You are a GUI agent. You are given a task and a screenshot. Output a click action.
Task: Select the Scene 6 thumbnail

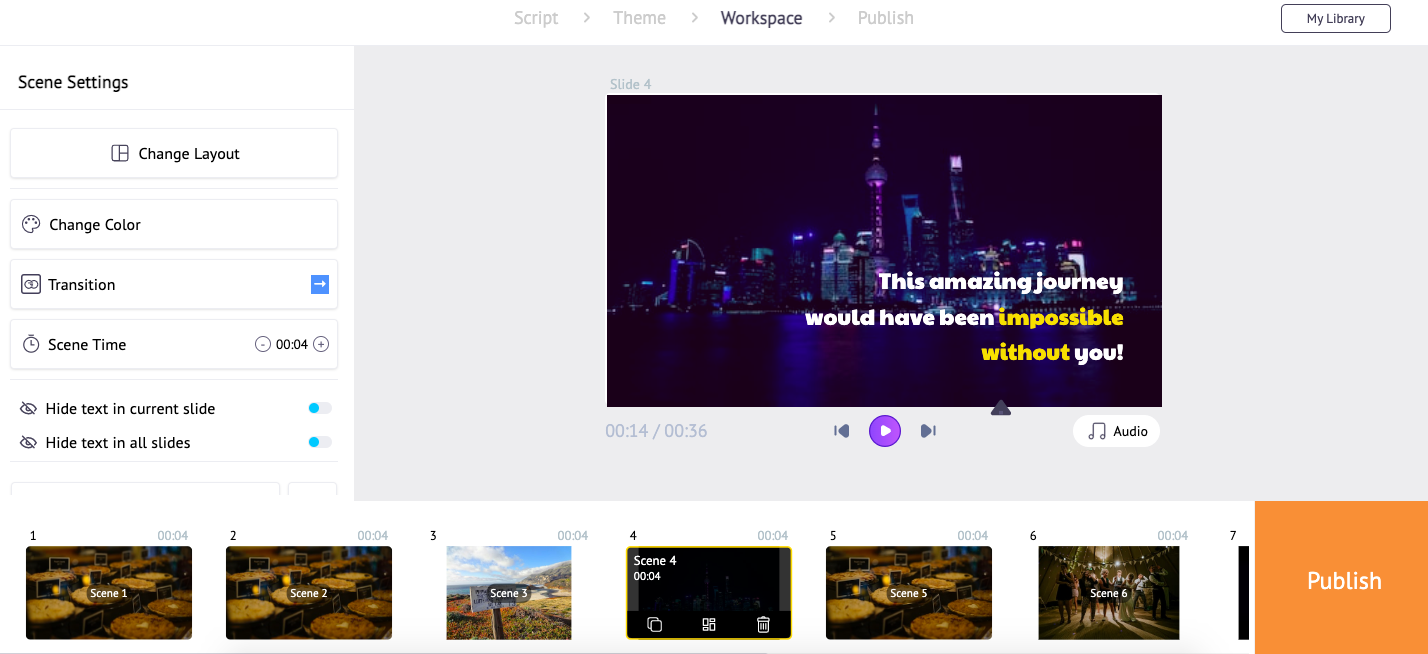tap(1108, 592)
